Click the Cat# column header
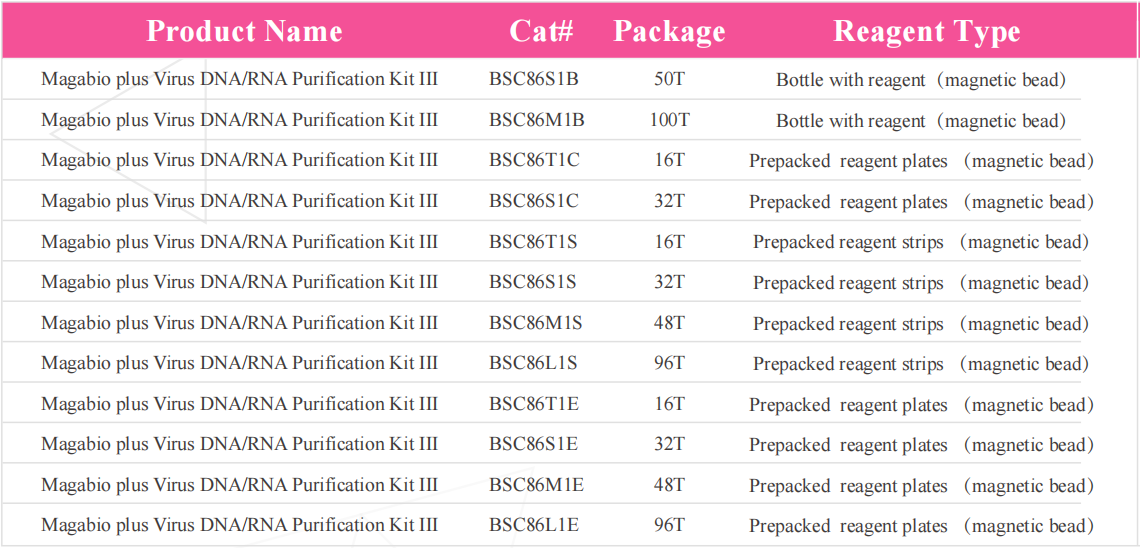Image resolution: width=1140 pixels, height=548 pixels. [541, 32]
